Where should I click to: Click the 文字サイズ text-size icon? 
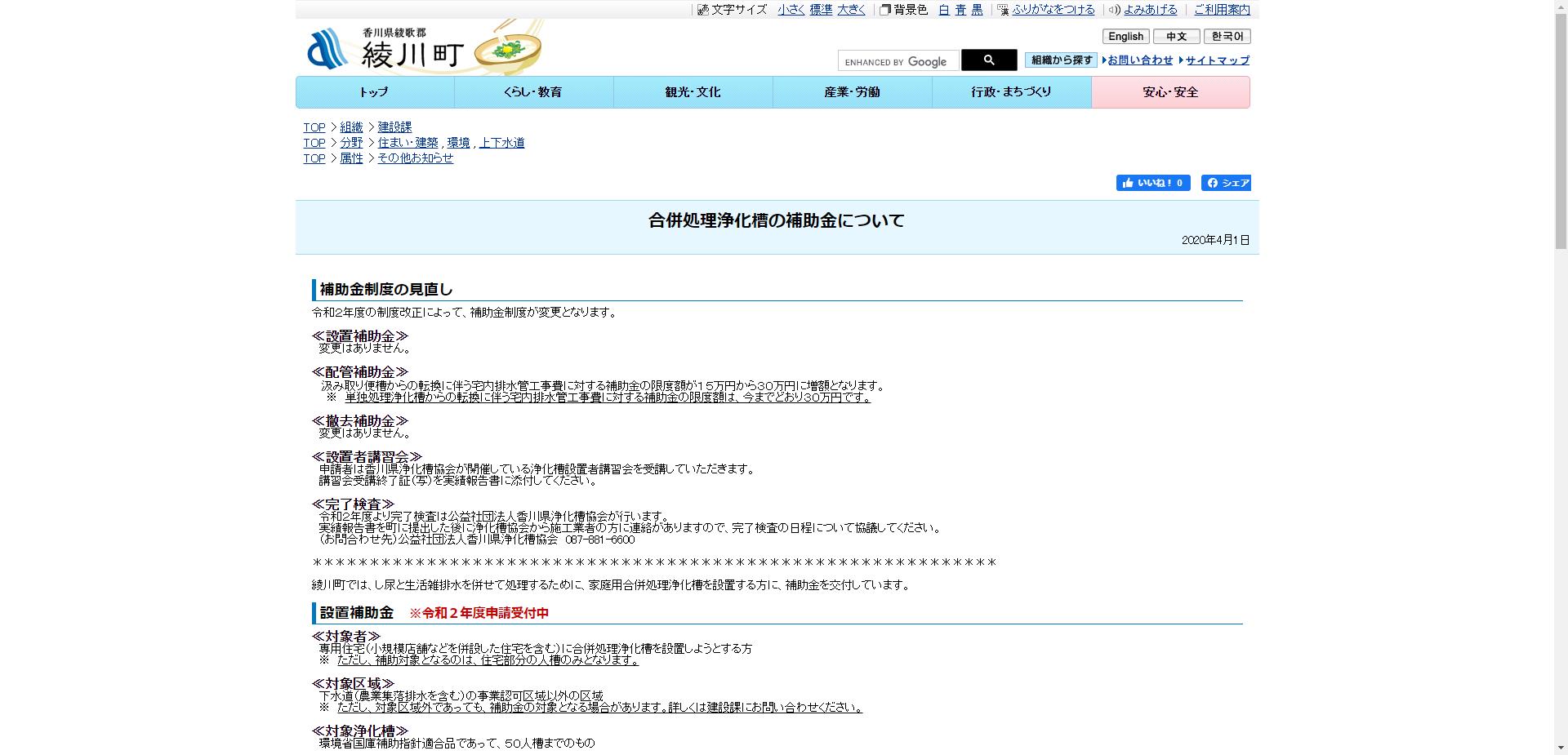[x=702, y=10]
